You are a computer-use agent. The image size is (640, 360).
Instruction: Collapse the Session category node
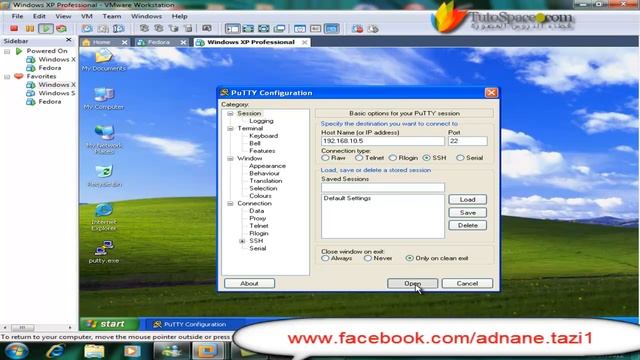pyautogui.click(x=230, y=113)
